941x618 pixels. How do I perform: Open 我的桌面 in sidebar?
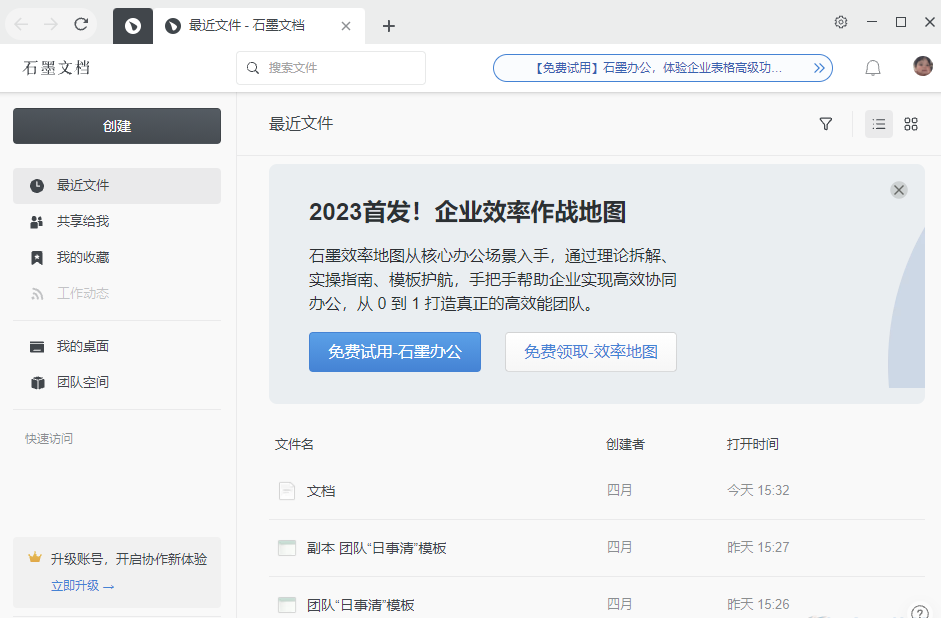pos(117,346)
